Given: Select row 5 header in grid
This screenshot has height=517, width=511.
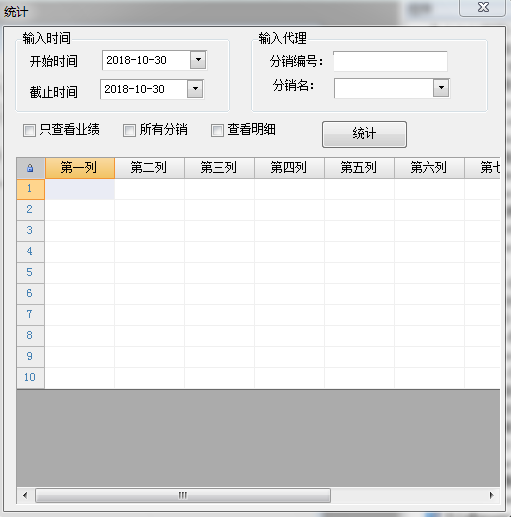Looking at the screenshot, I should coord(30,273).
